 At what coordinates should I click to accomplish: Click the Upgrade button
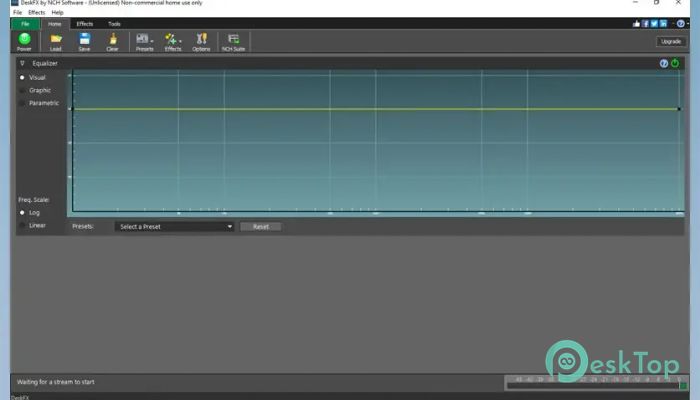tap(671, 42)
